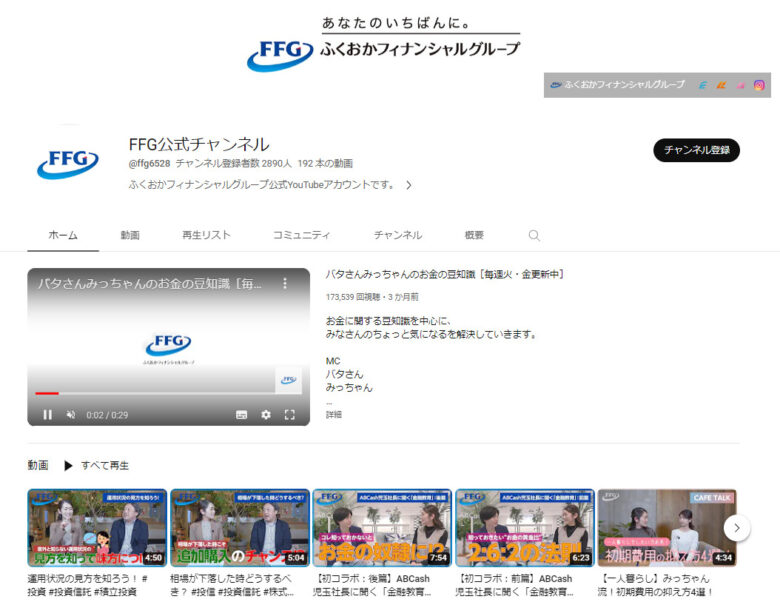Open the 動画 section heading
Screen dimensions: 780x602
[x=38, y=465]
